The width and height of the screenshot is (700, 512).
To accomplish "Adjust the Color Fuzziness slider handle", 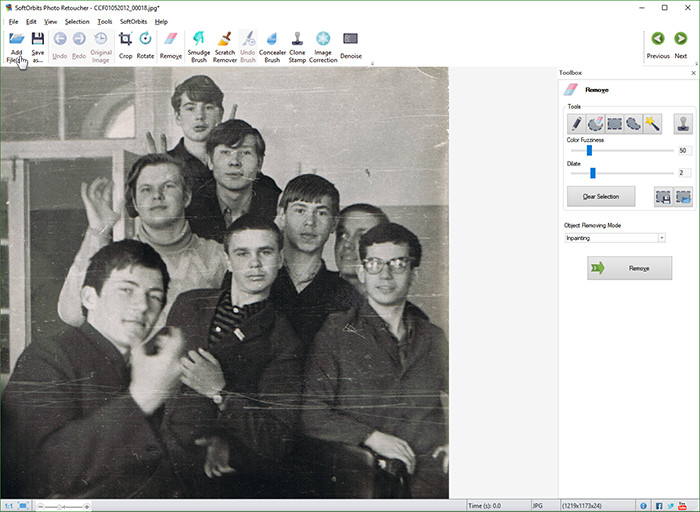I will (x=589, y=150).
